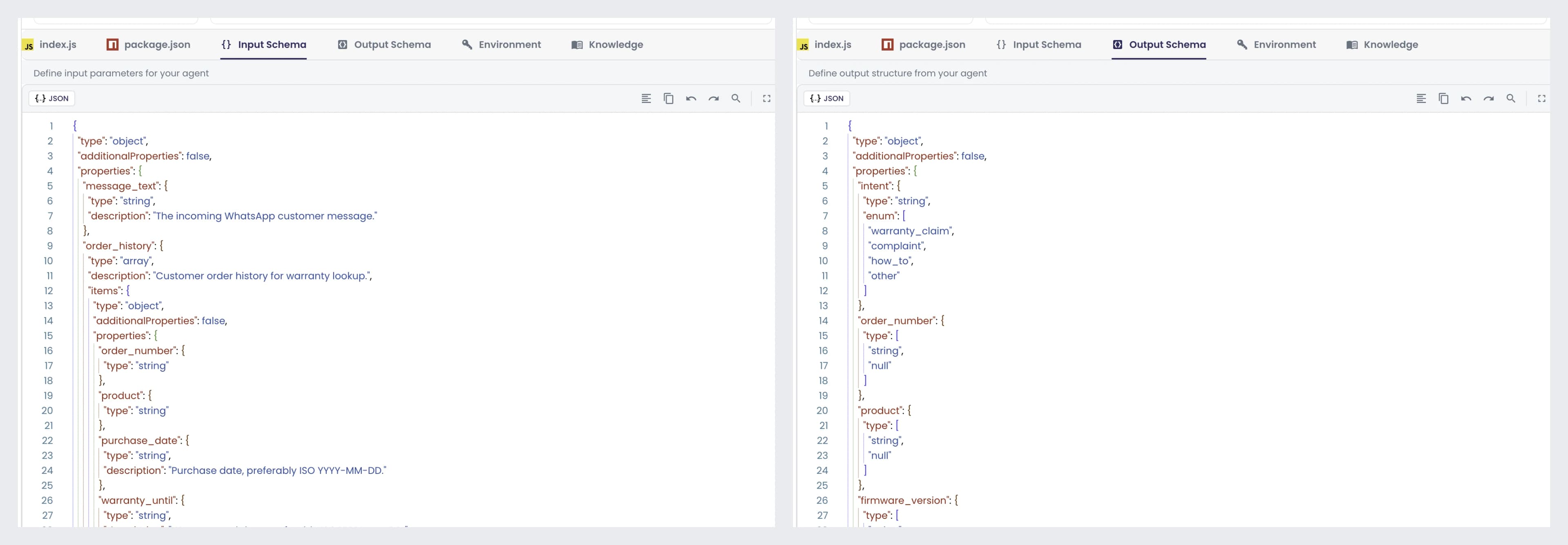The image size is (1568, 545).
Task: Redo edit in left editor
Action: click(x=713, y=98)
